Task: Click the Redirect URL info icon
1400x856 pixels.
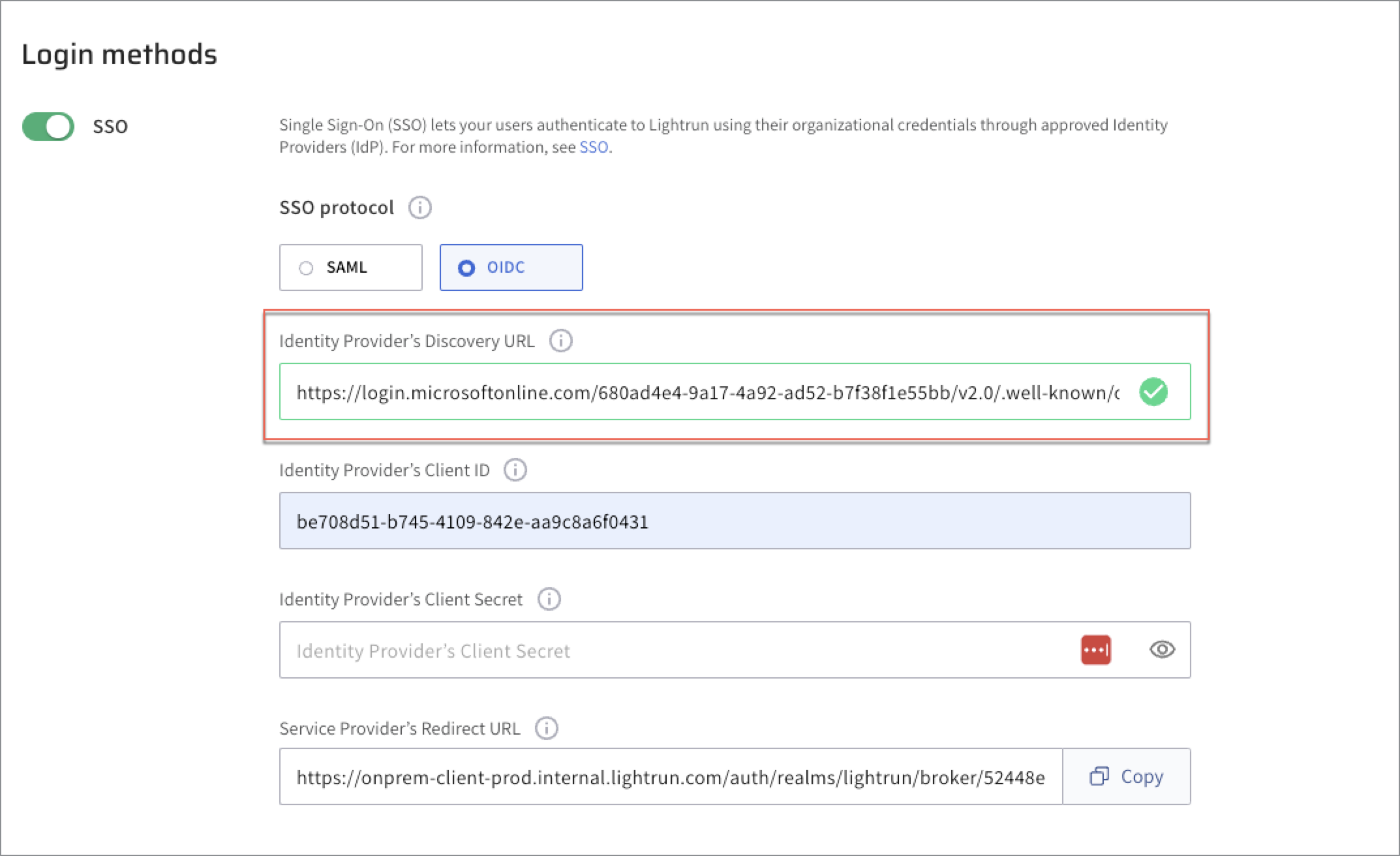Action: [546, 728]
